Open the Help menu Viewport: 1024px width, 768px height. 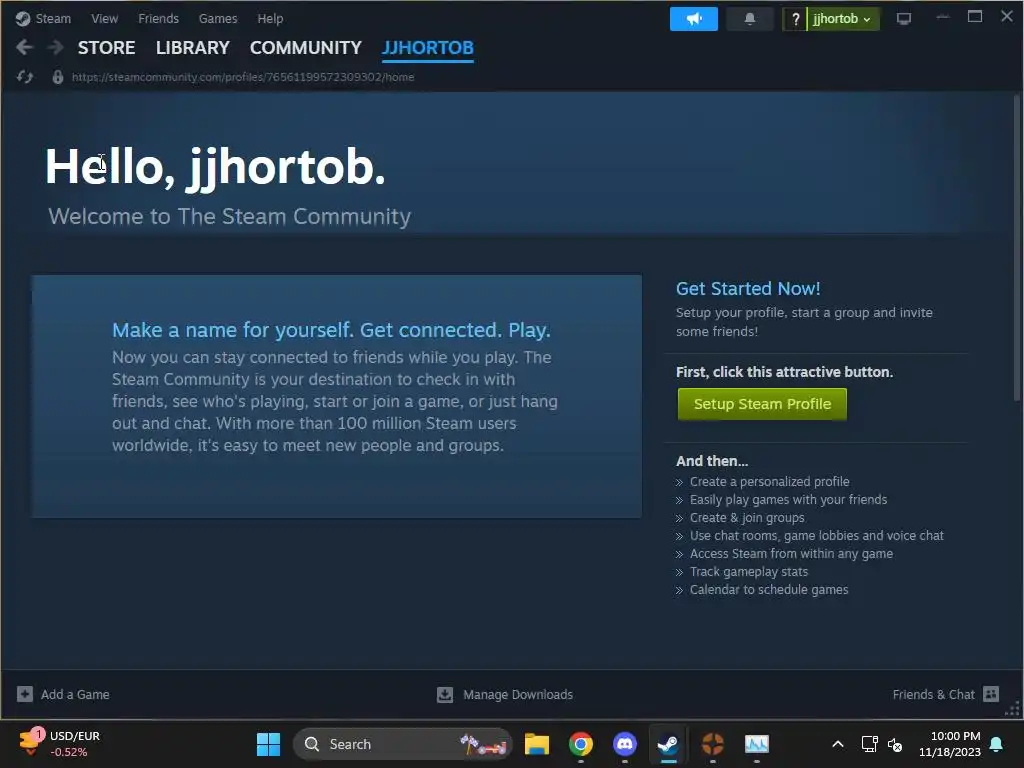[x=270, y=18]
